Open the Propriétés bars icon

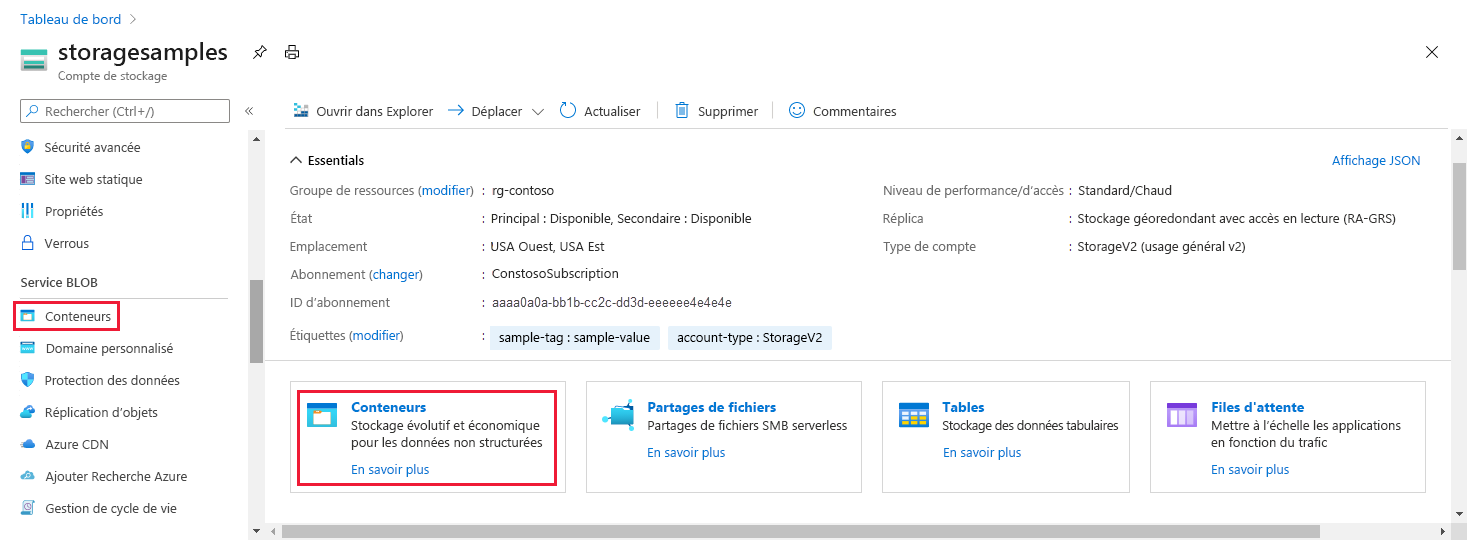click(28, 211)
